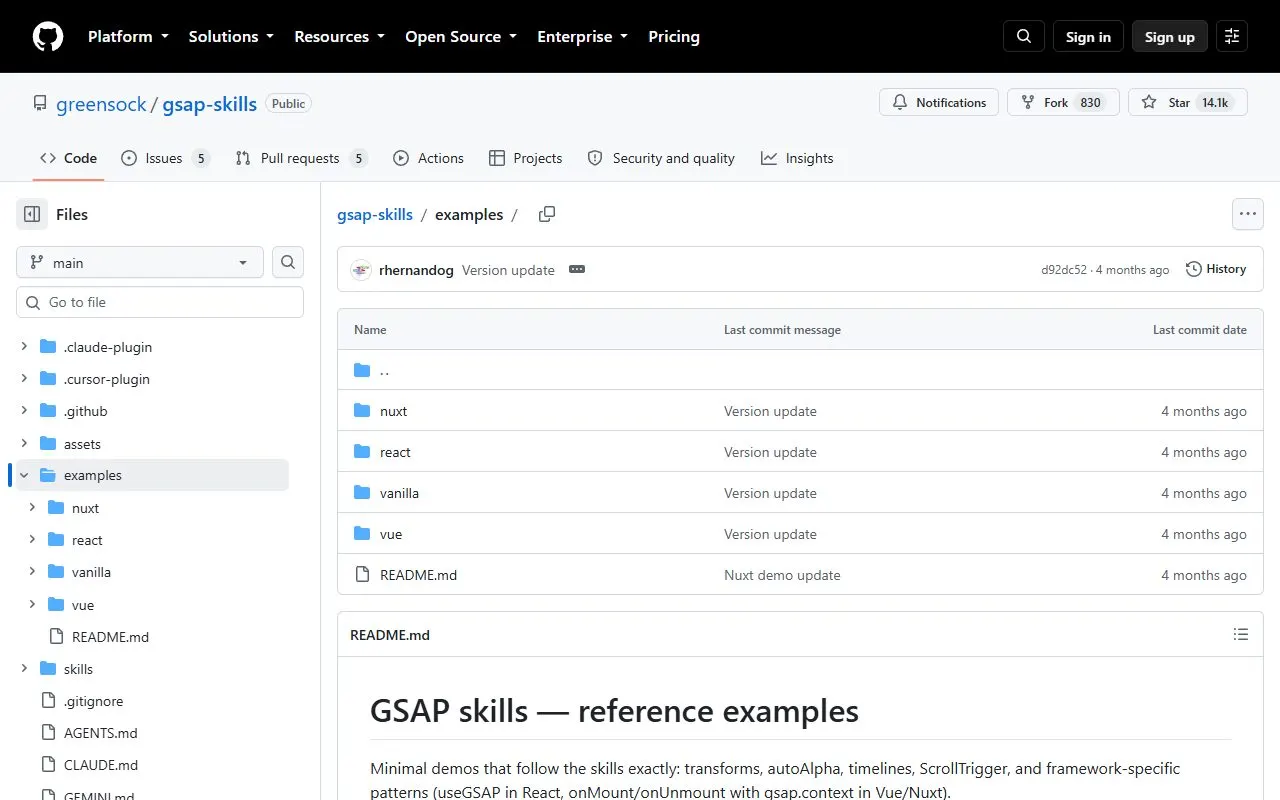Image resolution: width=1280 pixels, height=800 pixels.
Task: Open the README outline icon
Action: [x=1241, y=634]
